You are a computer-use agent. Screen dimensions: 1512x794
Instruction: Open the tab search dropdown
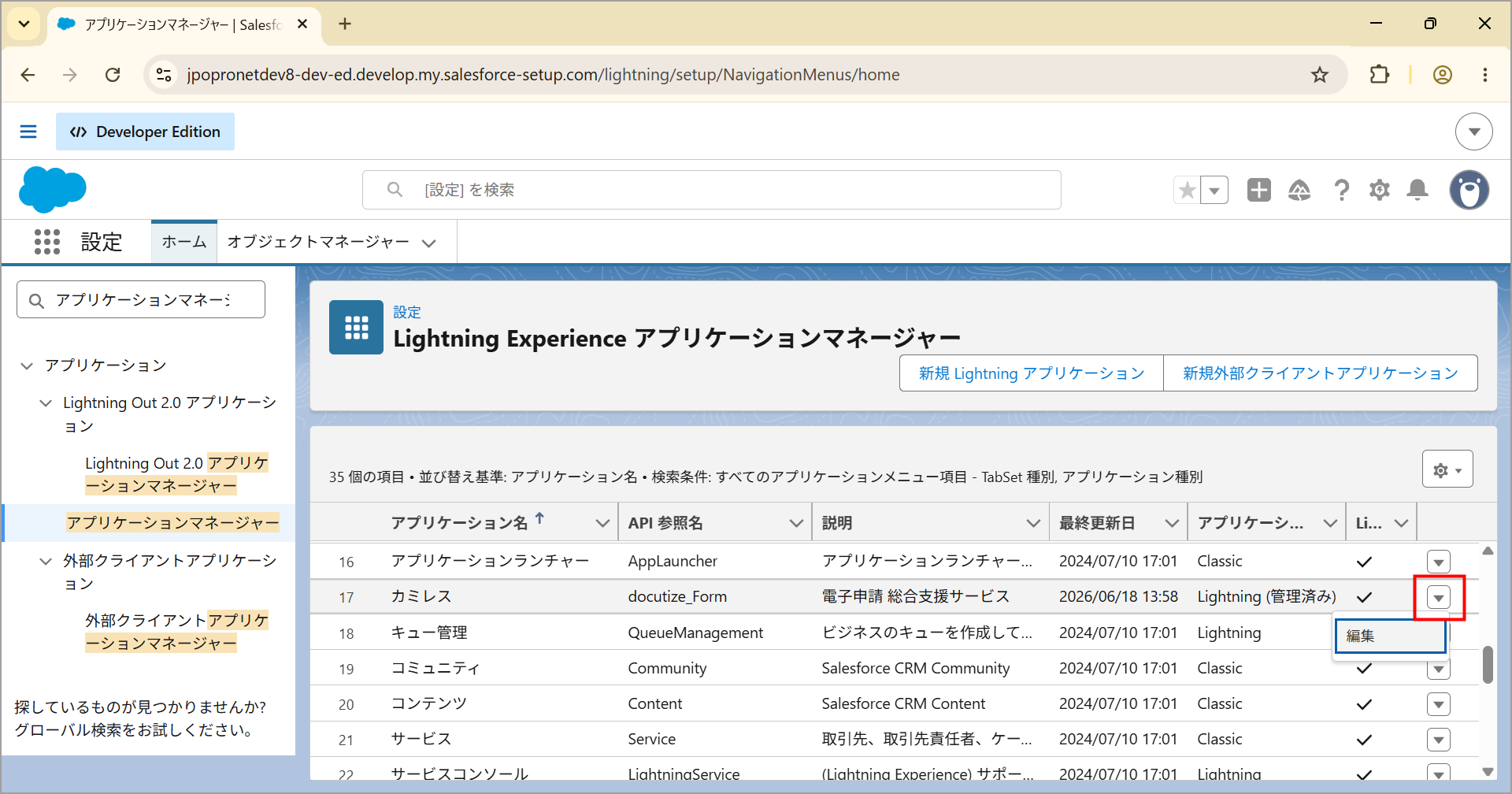click(x=24, y=24)
